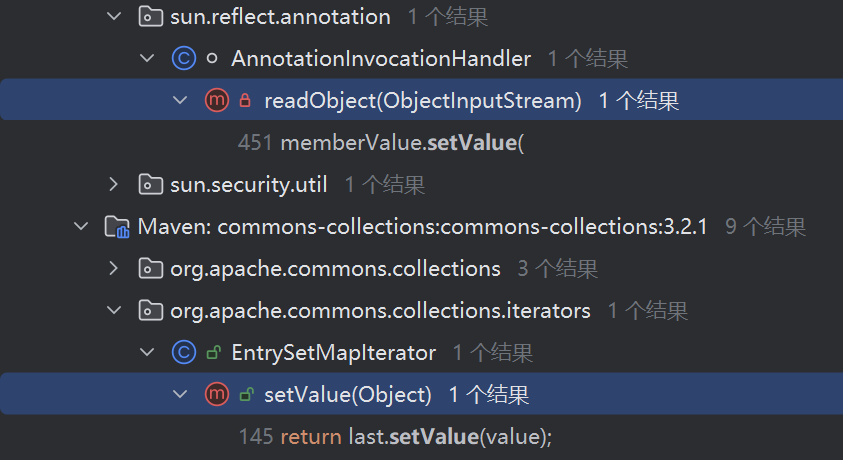Click the setValue(Object) method icon
Viewport: 843px width, 460px height.
(x=217, y=395)
